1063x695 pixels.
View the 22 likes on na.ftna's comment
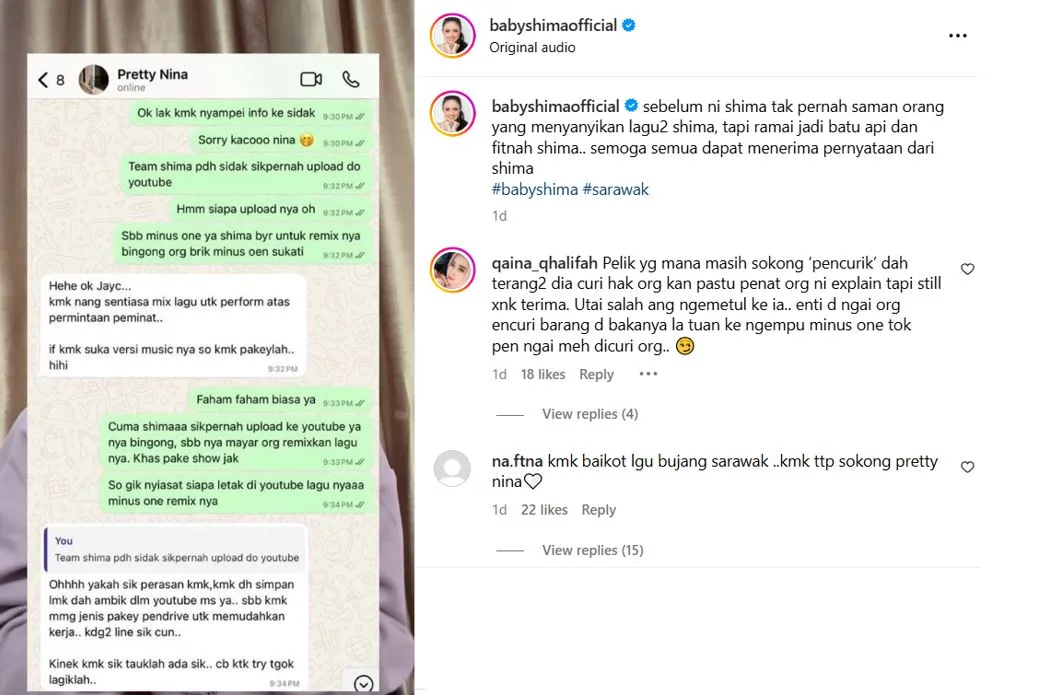tap(544, 510)
